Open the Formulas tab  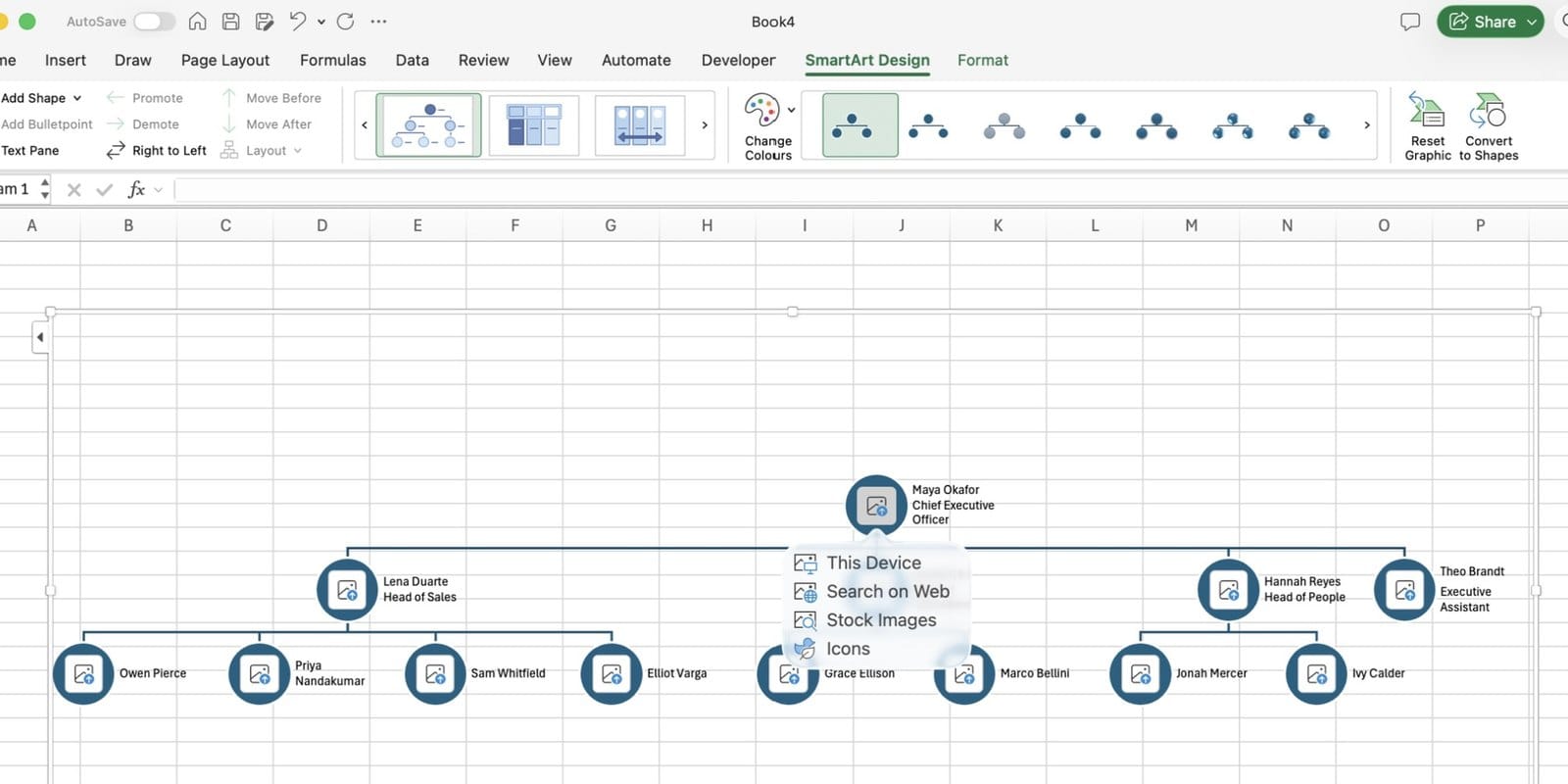pyautogui.click(x=333, y=60)
